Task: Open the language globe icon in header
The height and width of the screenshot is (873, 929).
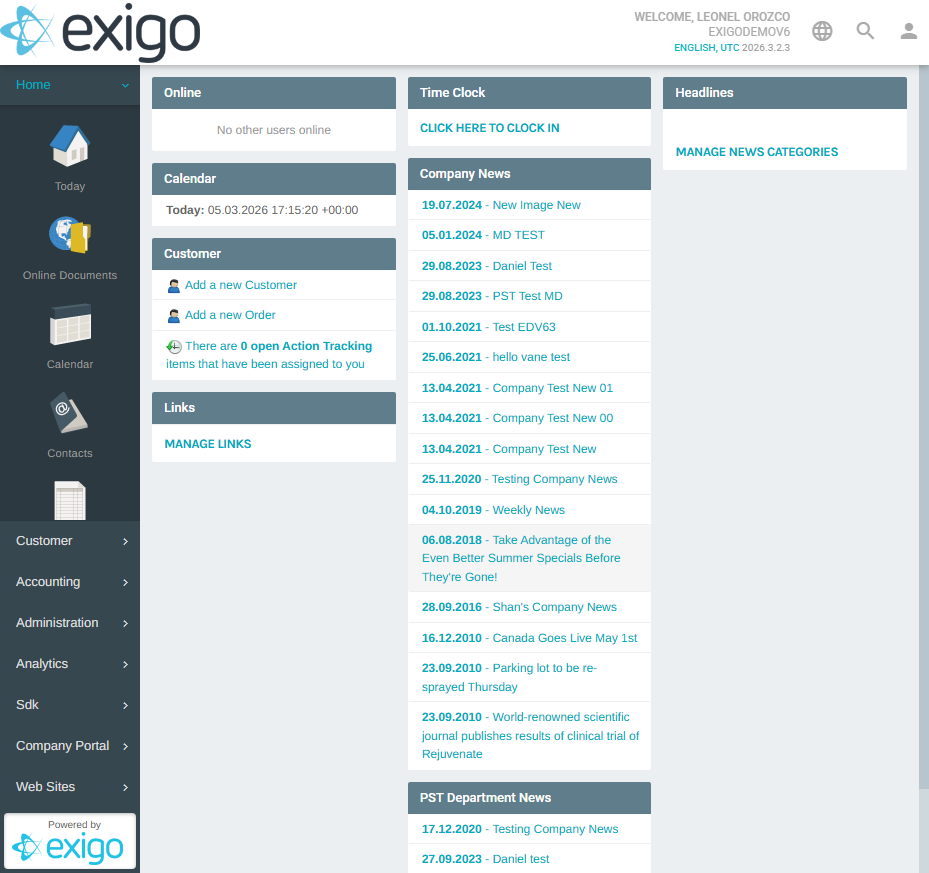Action: pos(821,31)
